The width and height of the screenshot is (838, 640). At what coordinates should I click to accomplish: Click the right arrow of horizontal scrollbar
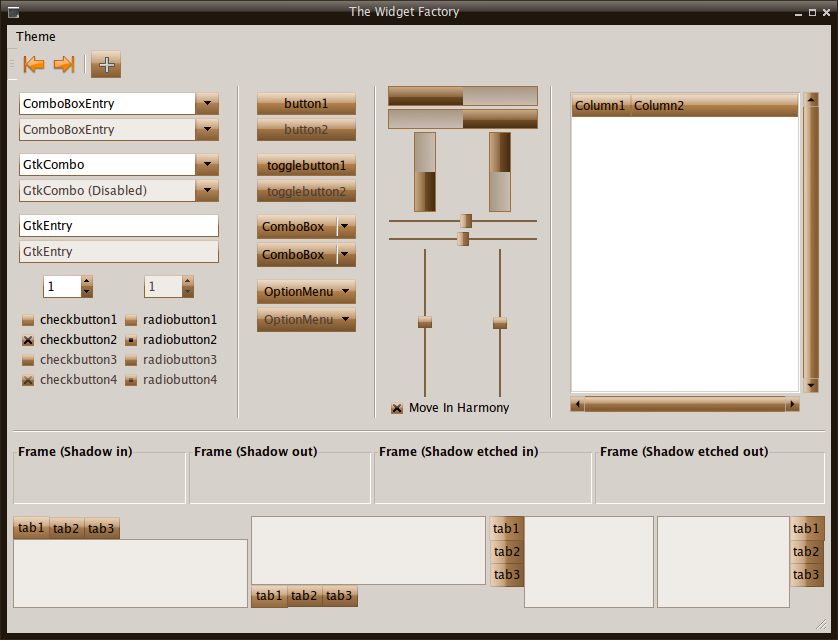click(792, 405)
